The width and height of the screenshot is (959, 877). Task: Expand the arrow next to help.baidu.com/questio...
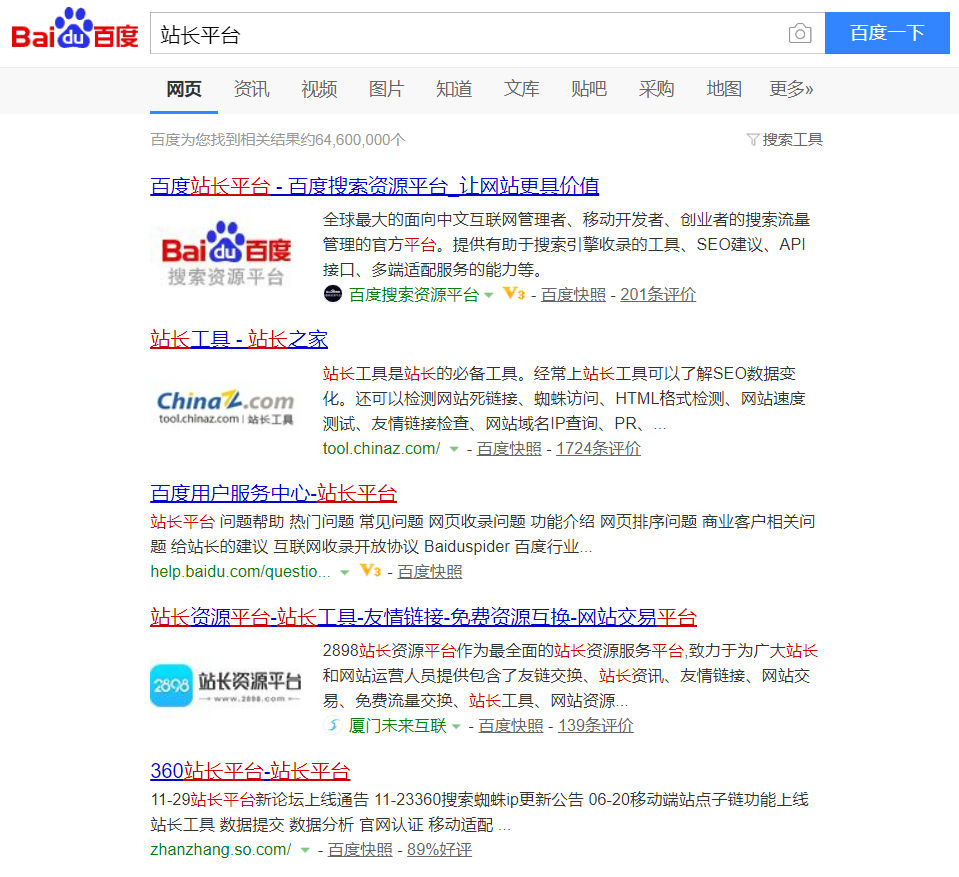click(x=345, y=572)
